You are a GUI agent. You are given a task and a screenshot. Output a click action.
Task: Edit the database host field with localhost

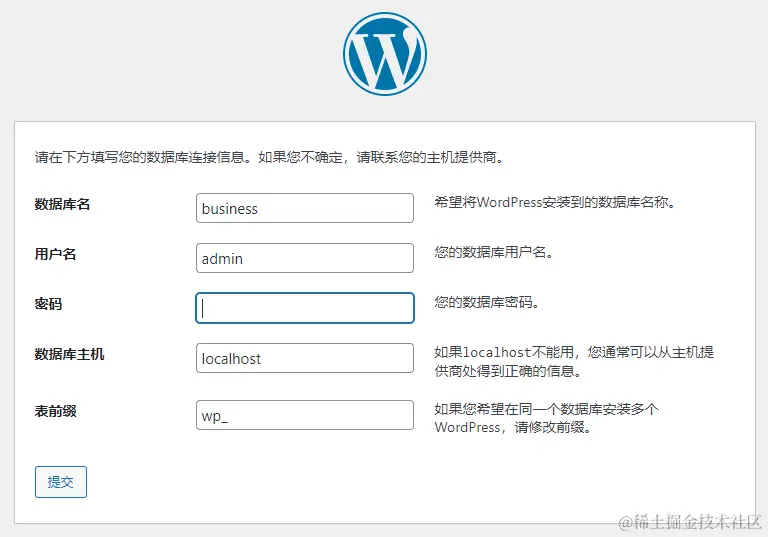305,358
